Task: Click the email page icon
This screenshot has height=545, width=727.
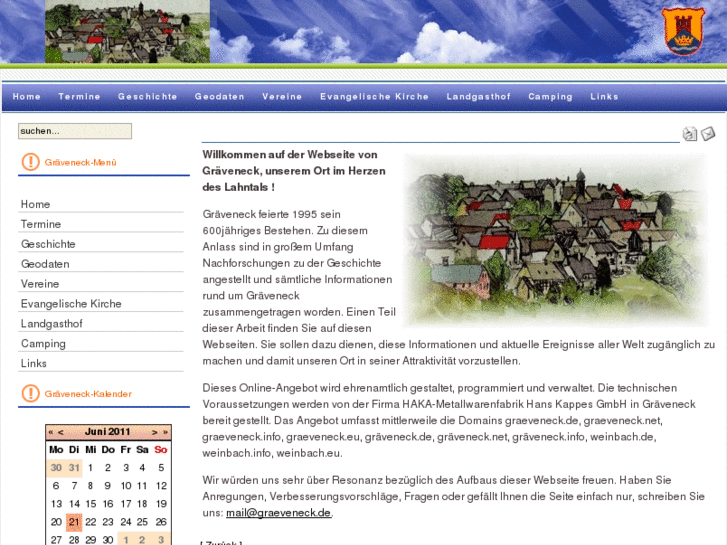Action: point(708,134)
